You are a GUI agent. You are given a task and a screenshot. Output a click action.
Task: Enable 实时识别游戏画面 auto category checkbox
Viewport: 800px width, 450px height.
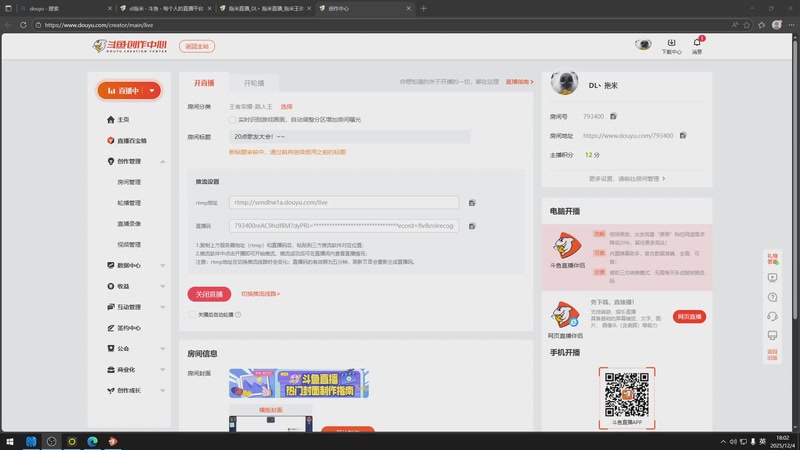[x=232, y=119]
